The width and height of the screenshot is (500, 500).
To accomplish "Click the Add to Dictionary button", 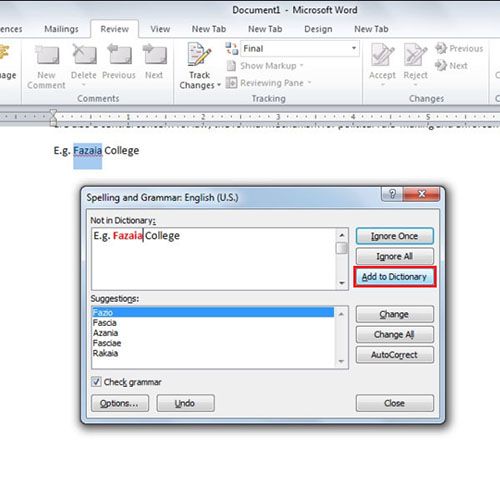I will click(x=395, y=277).
